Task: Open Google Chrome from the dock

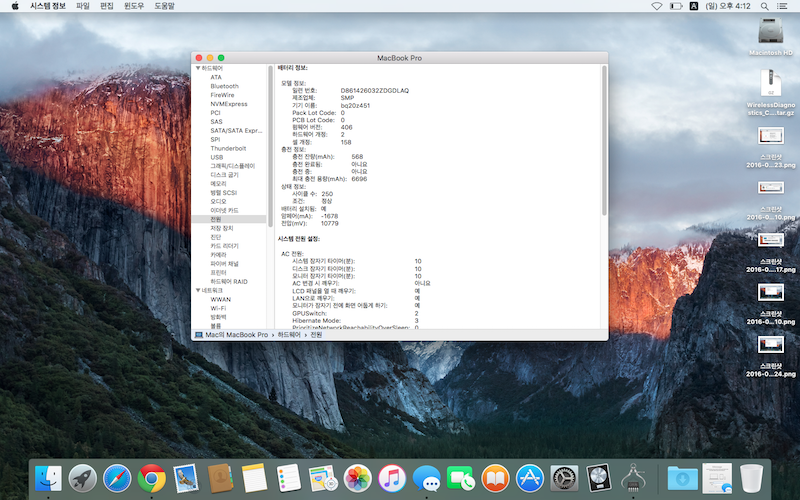Action: click(152, 478)
